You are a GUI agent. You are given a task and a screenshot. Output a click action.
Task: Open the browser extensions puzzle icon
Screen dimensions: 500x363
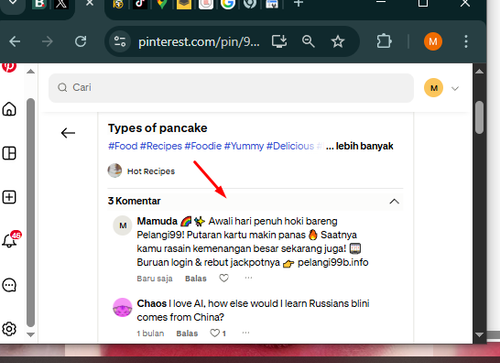click(384, 42)
